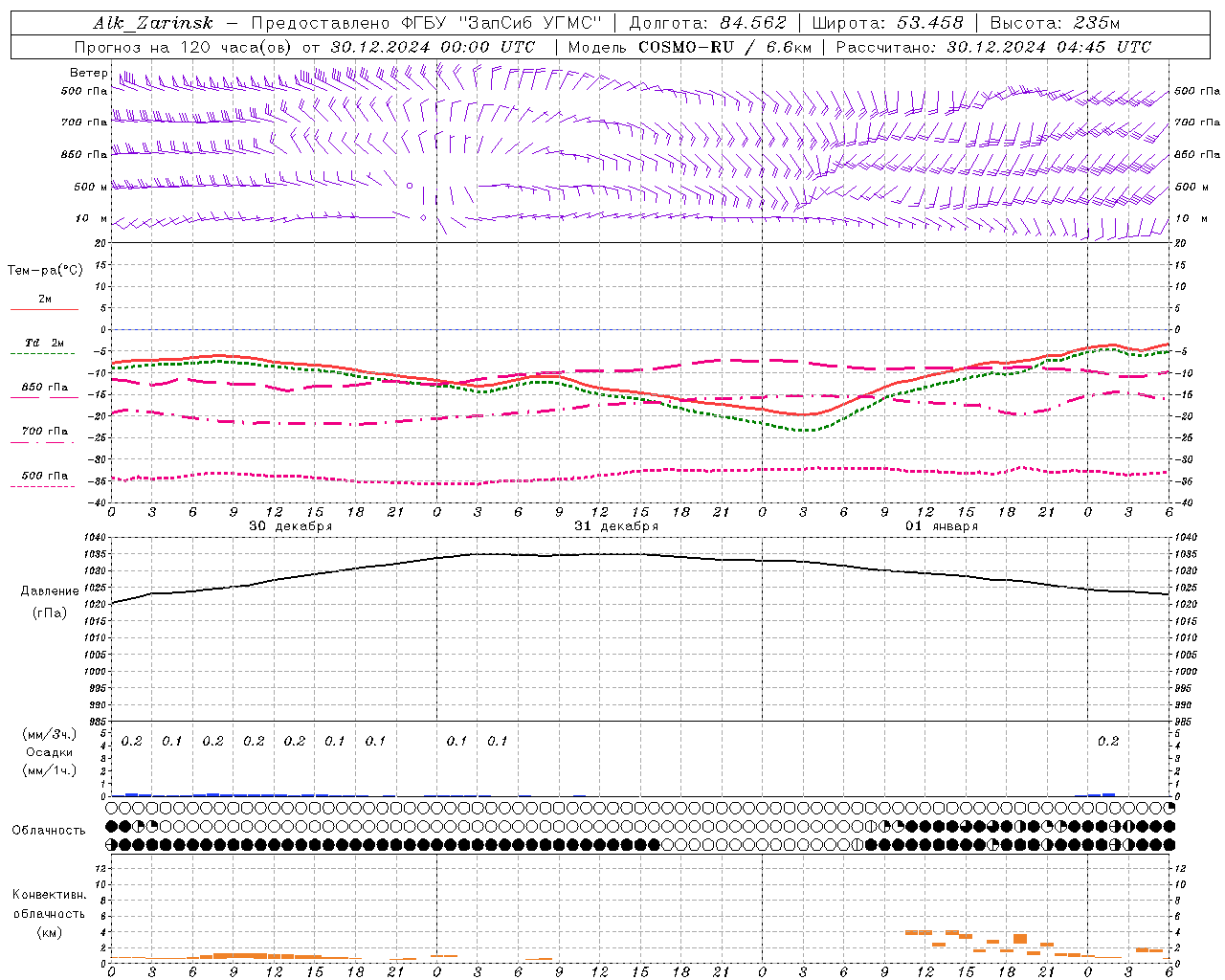Click the Td 2м dew point legend entry
The width and height of the screenshot is (1225, 980).
44,343
